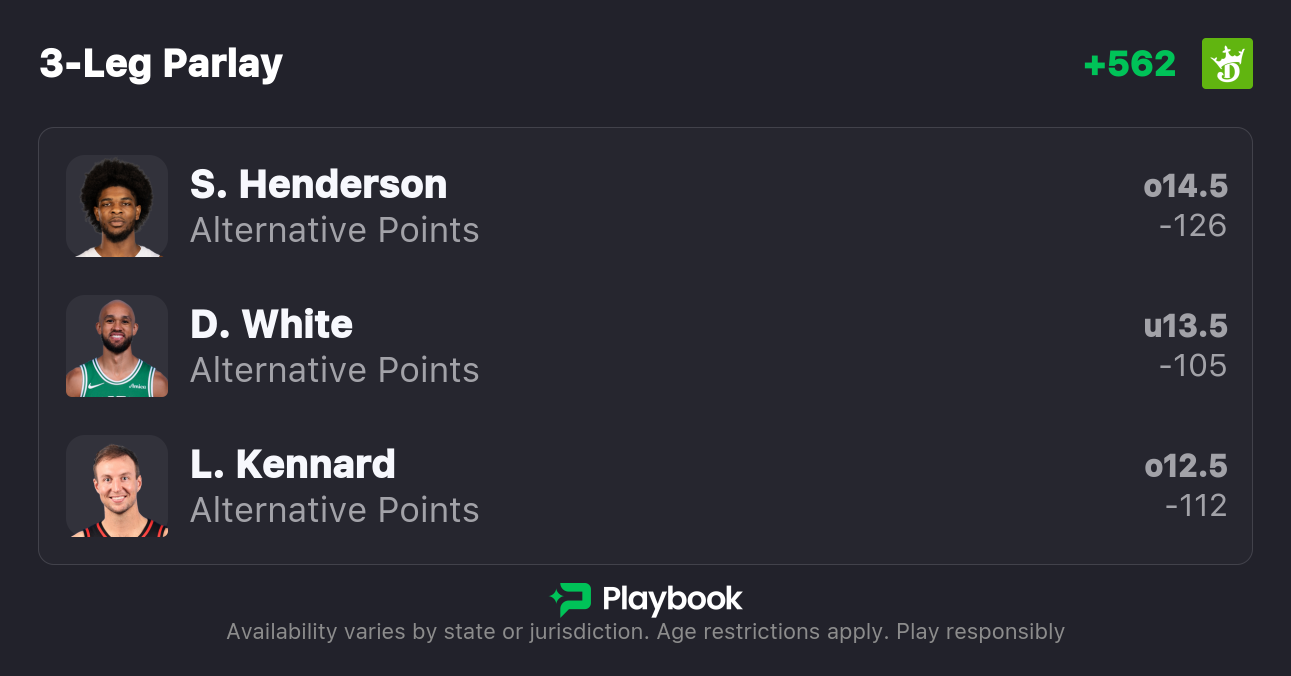This screenshot has width=1291, height=676.
Task: Select the D. White player name
Action: (x=271, y=325)
